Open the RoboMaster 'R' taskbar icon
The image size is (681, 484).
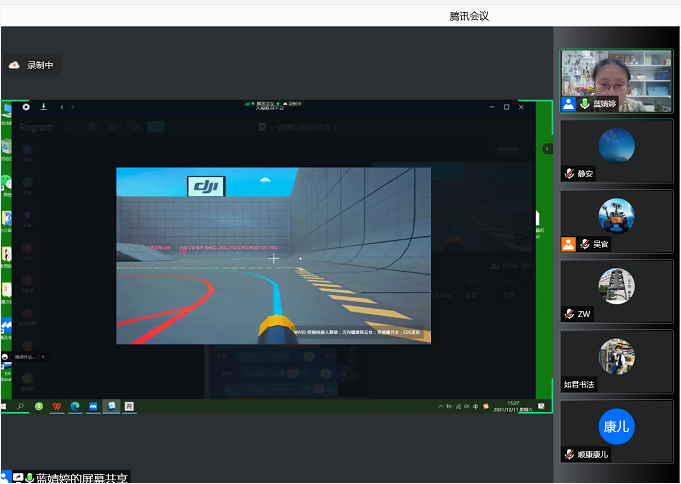point(129,406)
